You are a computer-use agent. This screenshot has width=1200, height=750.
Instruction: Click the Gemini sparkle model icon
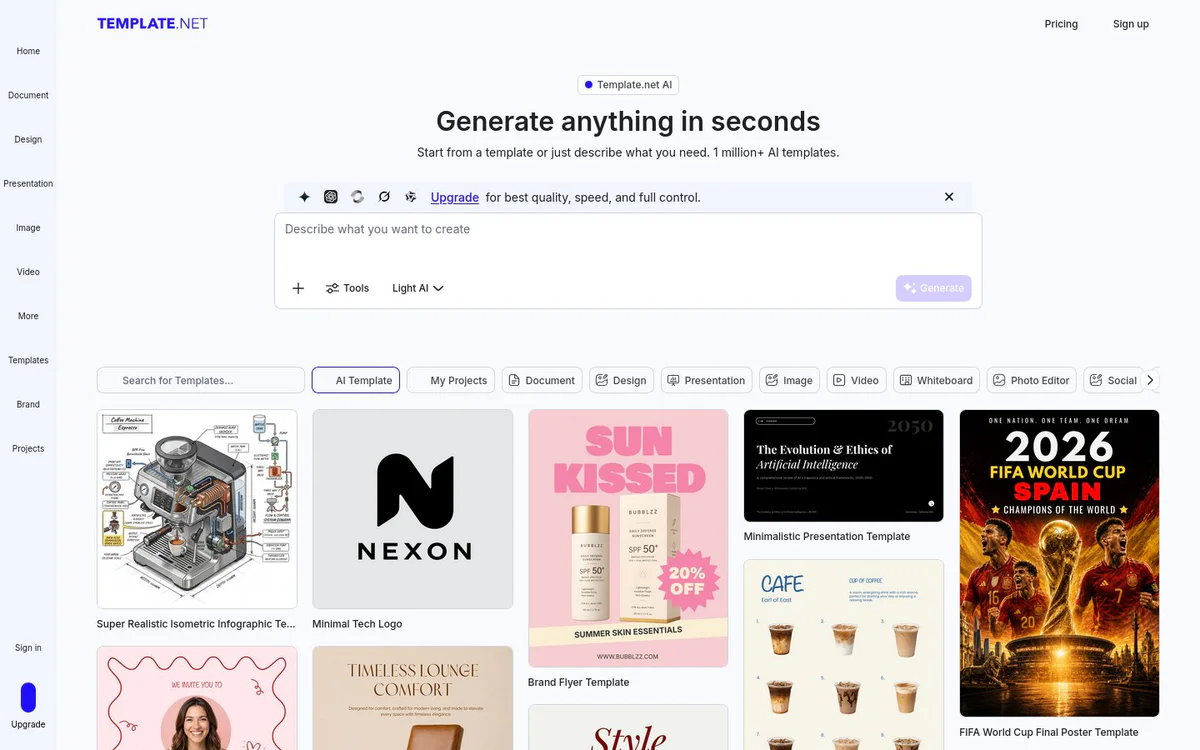304,197
